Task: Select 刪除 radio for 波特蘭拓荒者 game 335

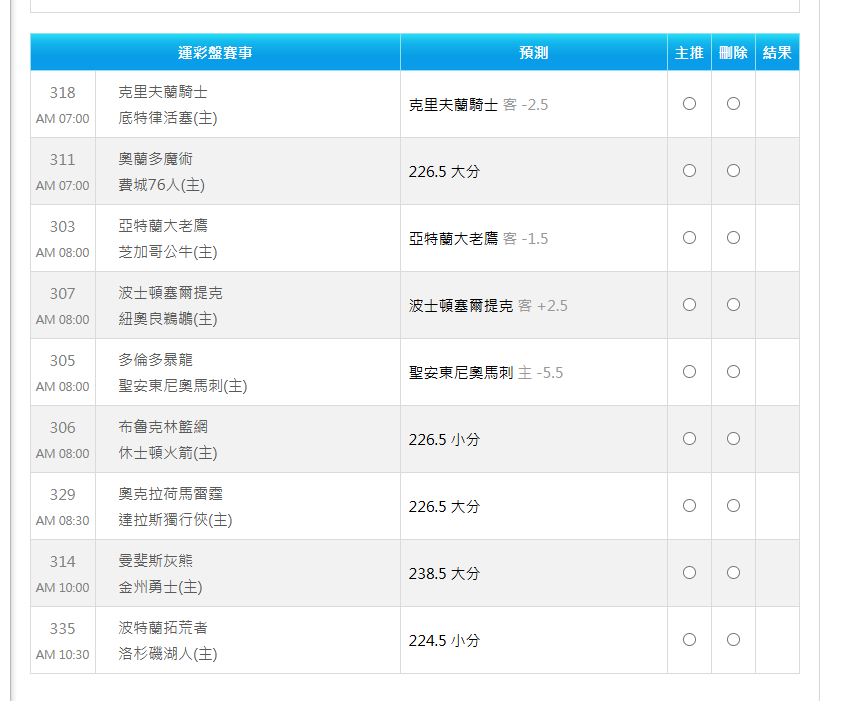Action: 733,640
